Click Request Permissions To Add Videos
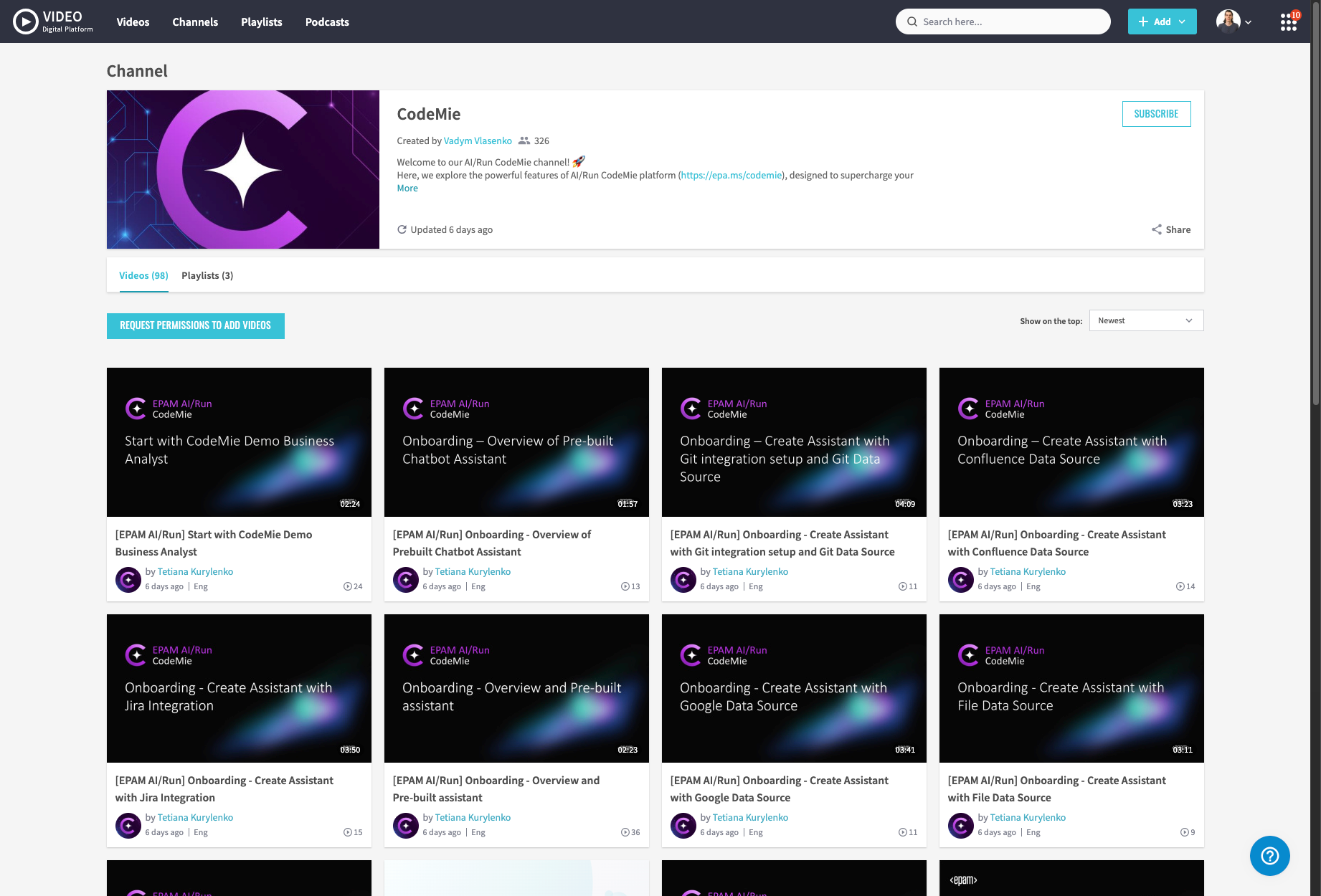Viewport: 1321px width, 896px height. click(195, 325)
